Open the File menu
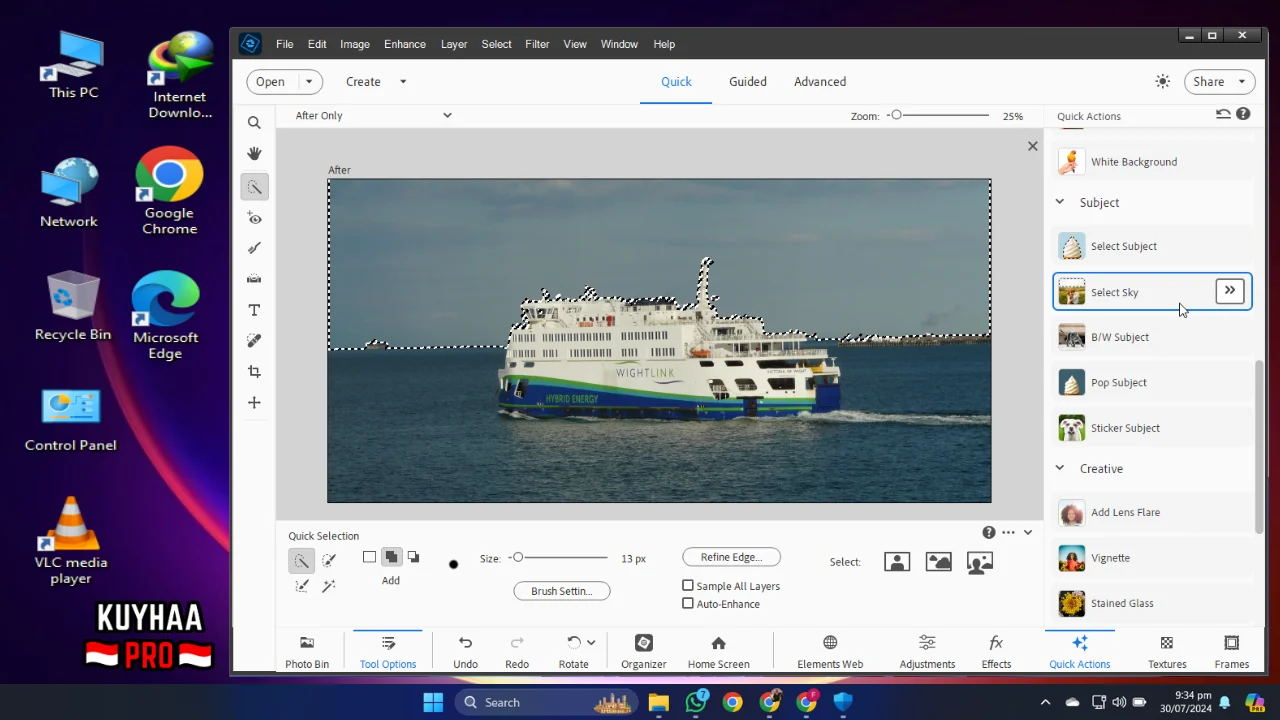Image resolution: width=1280 pixels, height=720 pixels. pyautogui.click(x=285, y=44)
